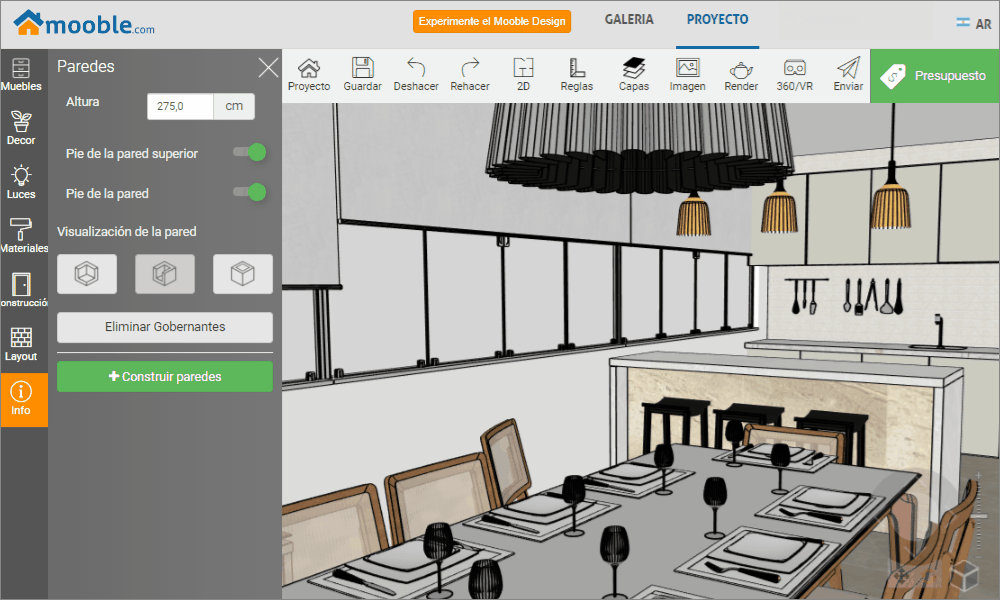The image size is (1000, 600).
Task: Save project with Guardar icon
Action: pyautogui.click(x=362, y=75)
